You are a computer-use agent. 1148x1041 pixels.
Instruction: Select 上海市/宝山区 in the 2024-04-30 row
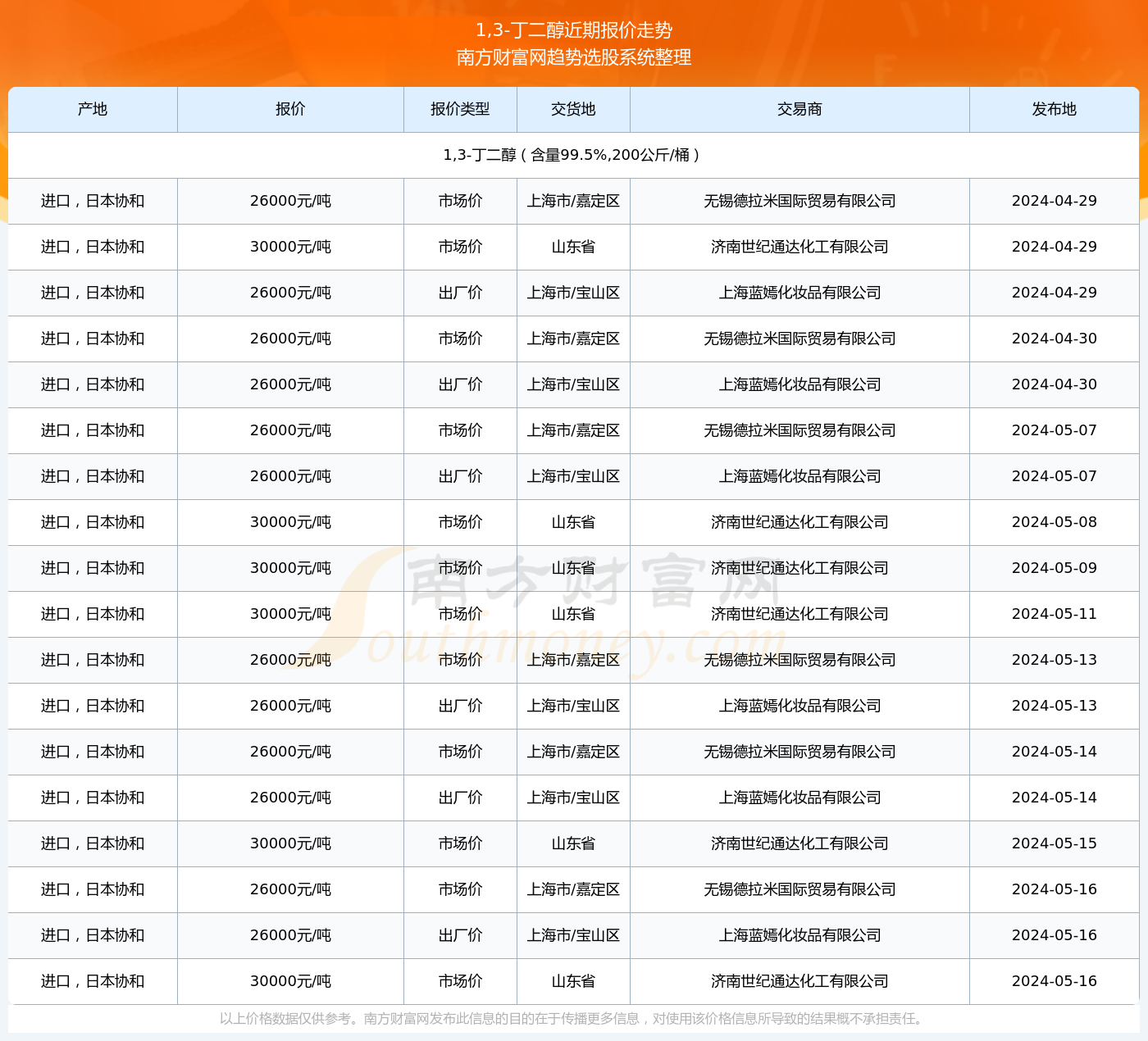(573, 384)
